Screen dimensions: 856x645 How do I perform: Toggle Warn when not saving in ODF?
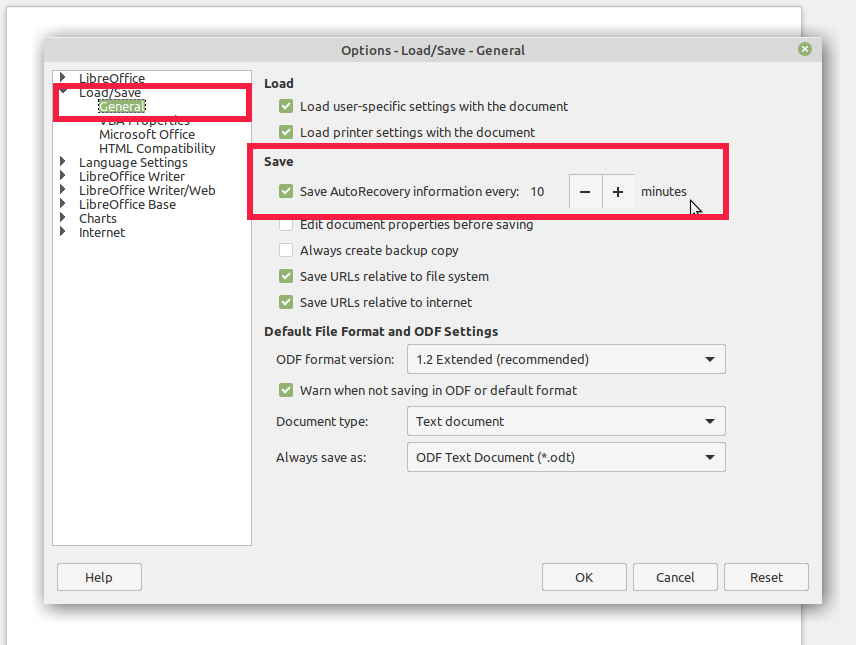(286, 390)
